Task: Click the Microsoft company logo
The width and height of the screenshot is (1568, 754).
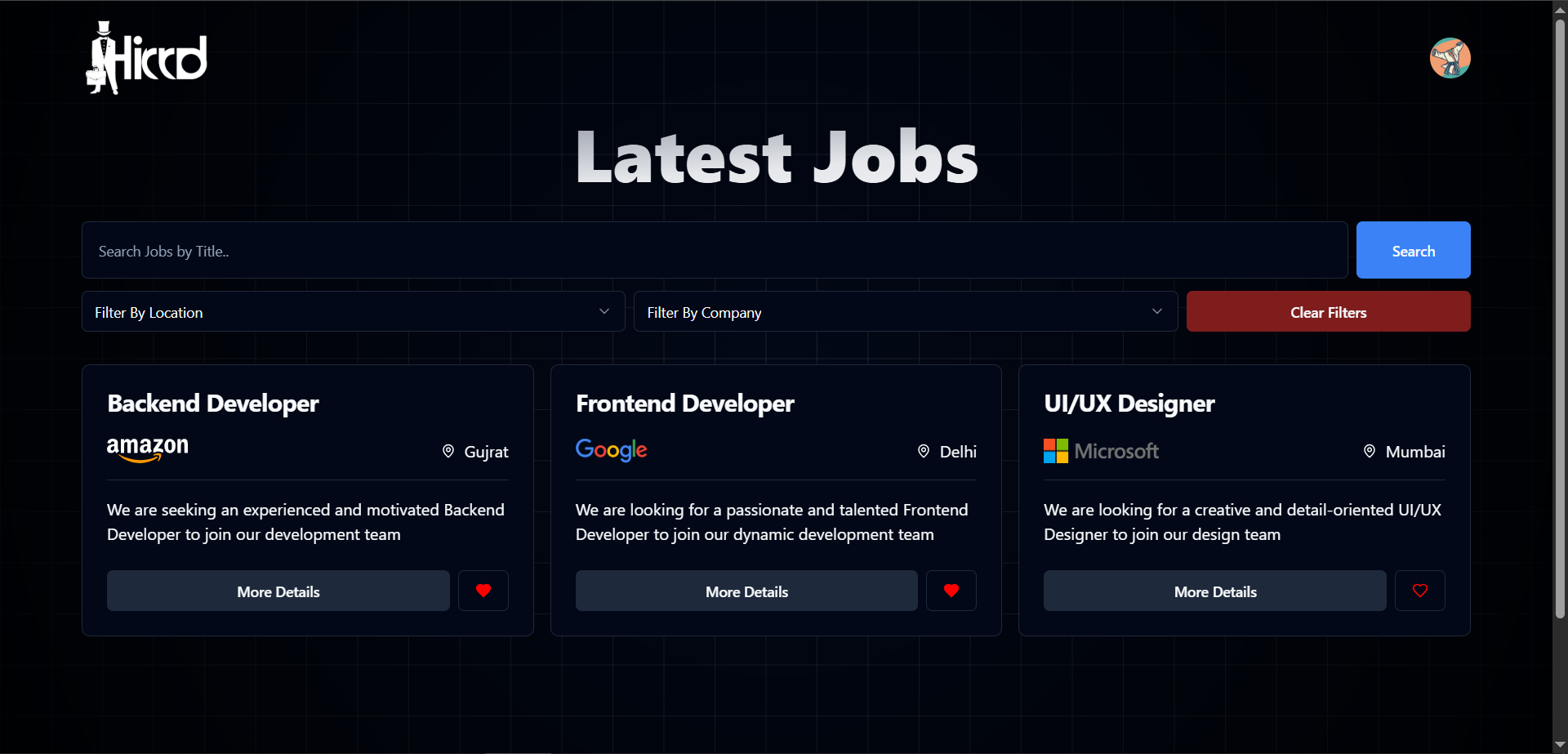Action: coord(1101,451)
